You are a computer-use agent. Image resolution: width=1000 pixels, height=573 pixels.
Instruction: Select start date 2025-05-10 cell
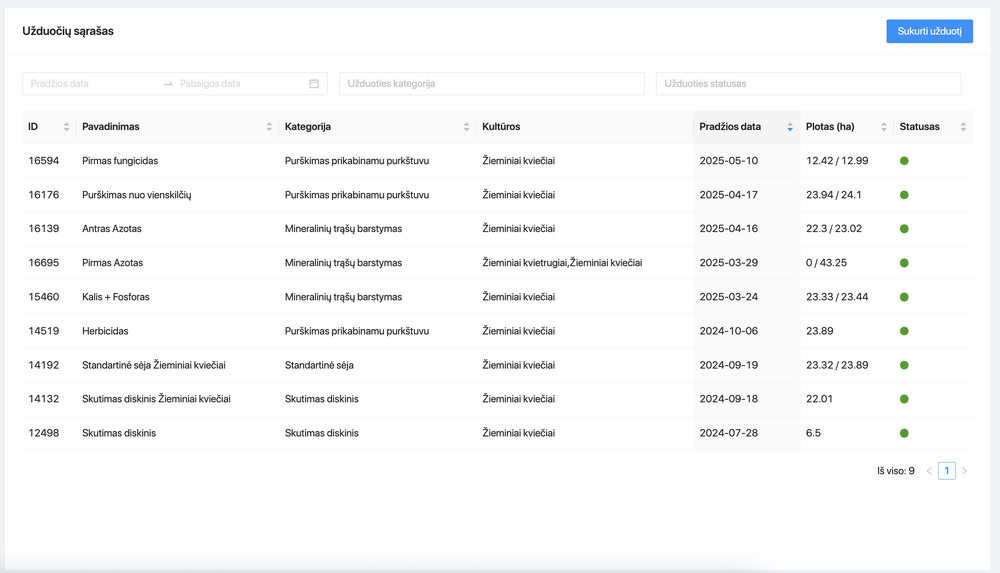[x=728, y=161]
